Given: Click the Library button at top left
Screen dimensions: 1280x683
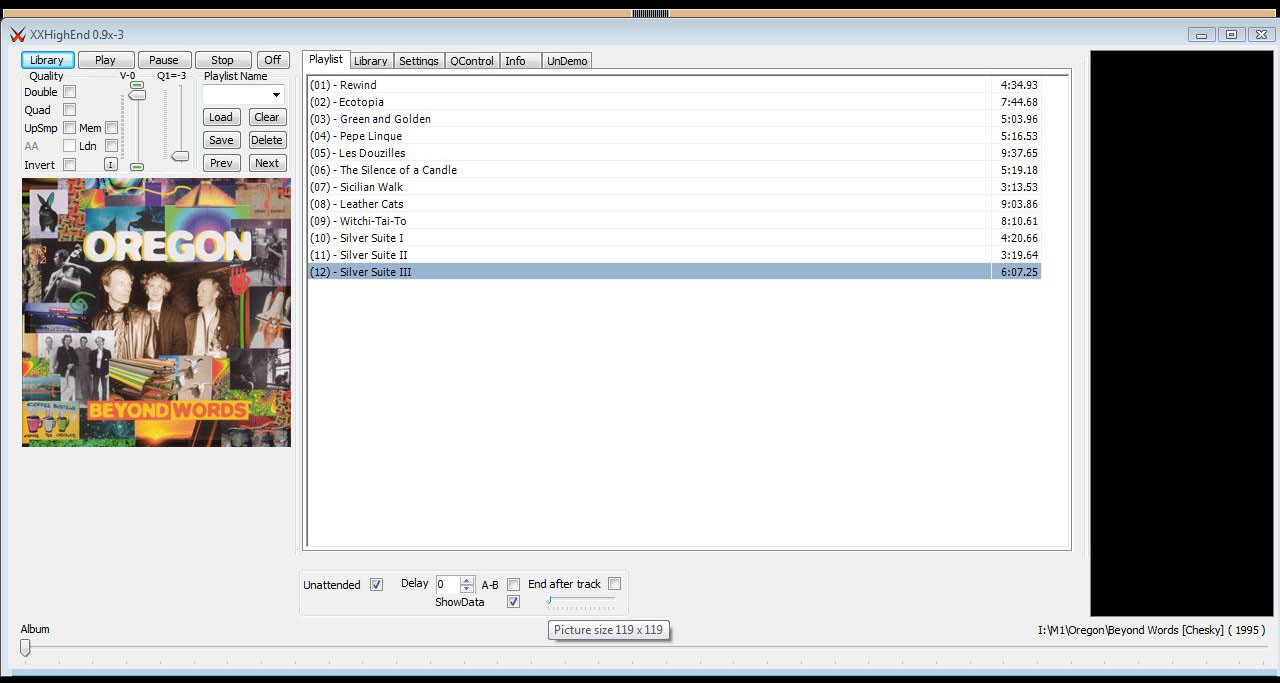Looking at the screenshot, I should [47, 60].
